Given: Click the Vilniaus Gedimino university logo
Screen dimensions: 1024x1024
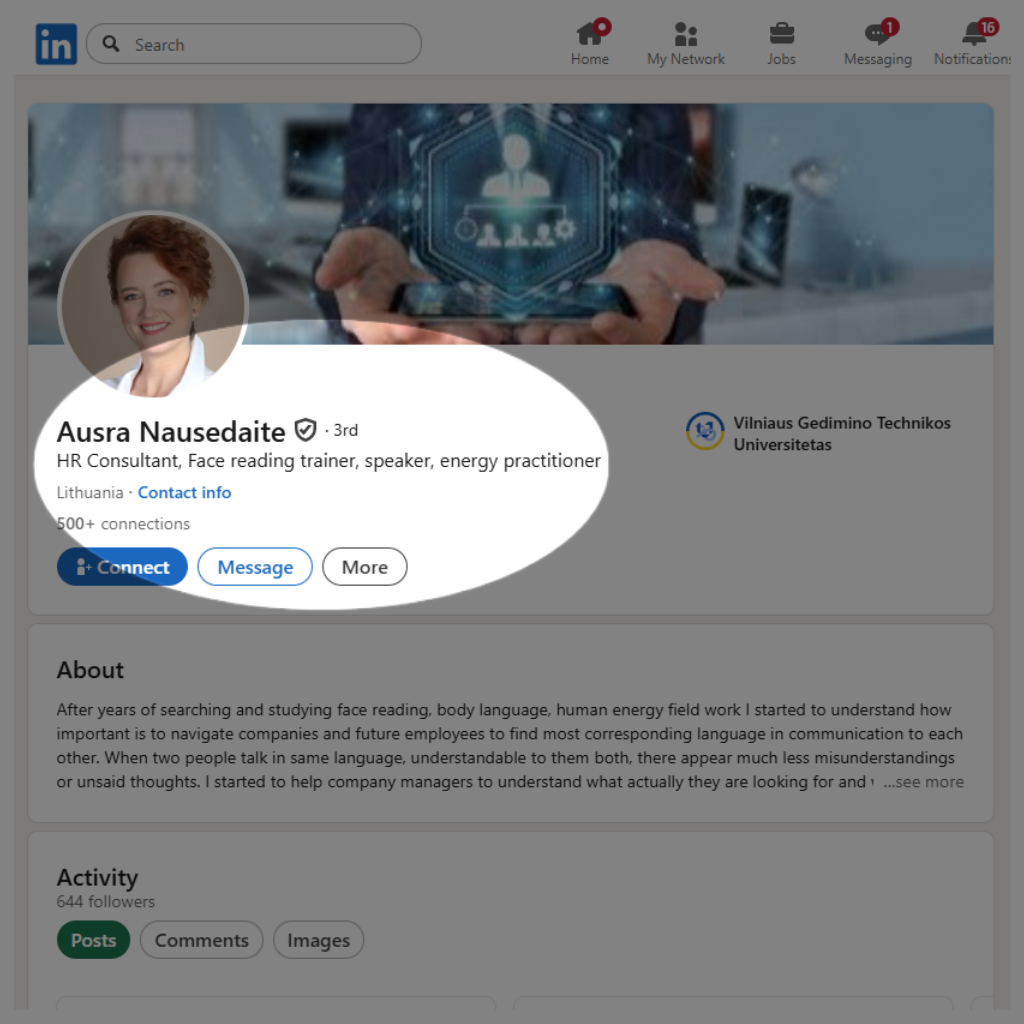Looking at the screenshot, I should coord(705,432).
